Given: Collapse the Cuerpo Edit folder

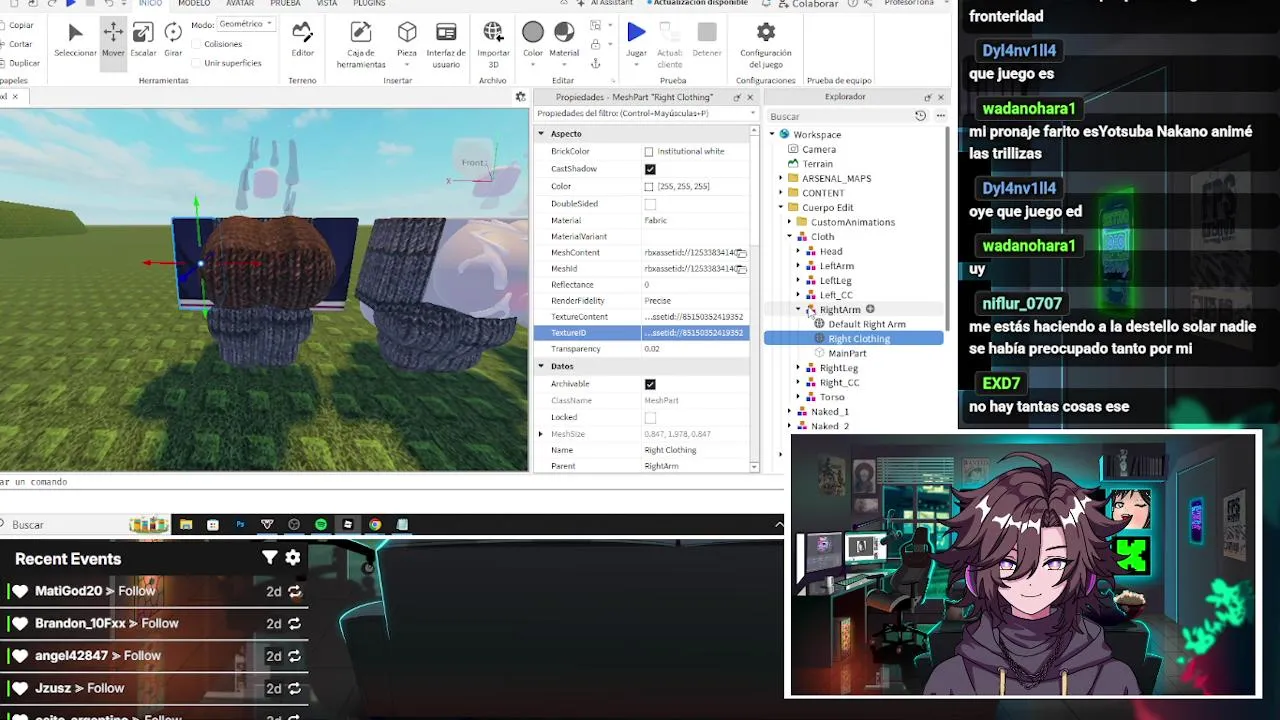Looking at the screenshot, I should pyautogui.click(x=781, y=208).
